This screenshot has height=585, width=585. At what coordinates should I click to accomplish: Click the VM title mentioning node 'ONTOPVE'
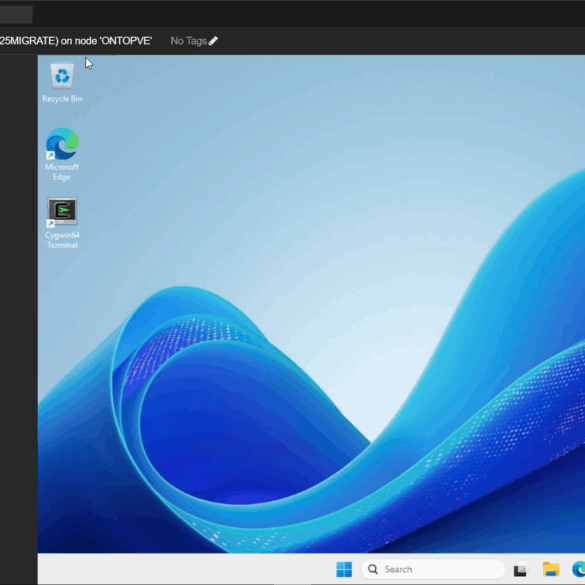pyautogui.click(x=76, y=41)
